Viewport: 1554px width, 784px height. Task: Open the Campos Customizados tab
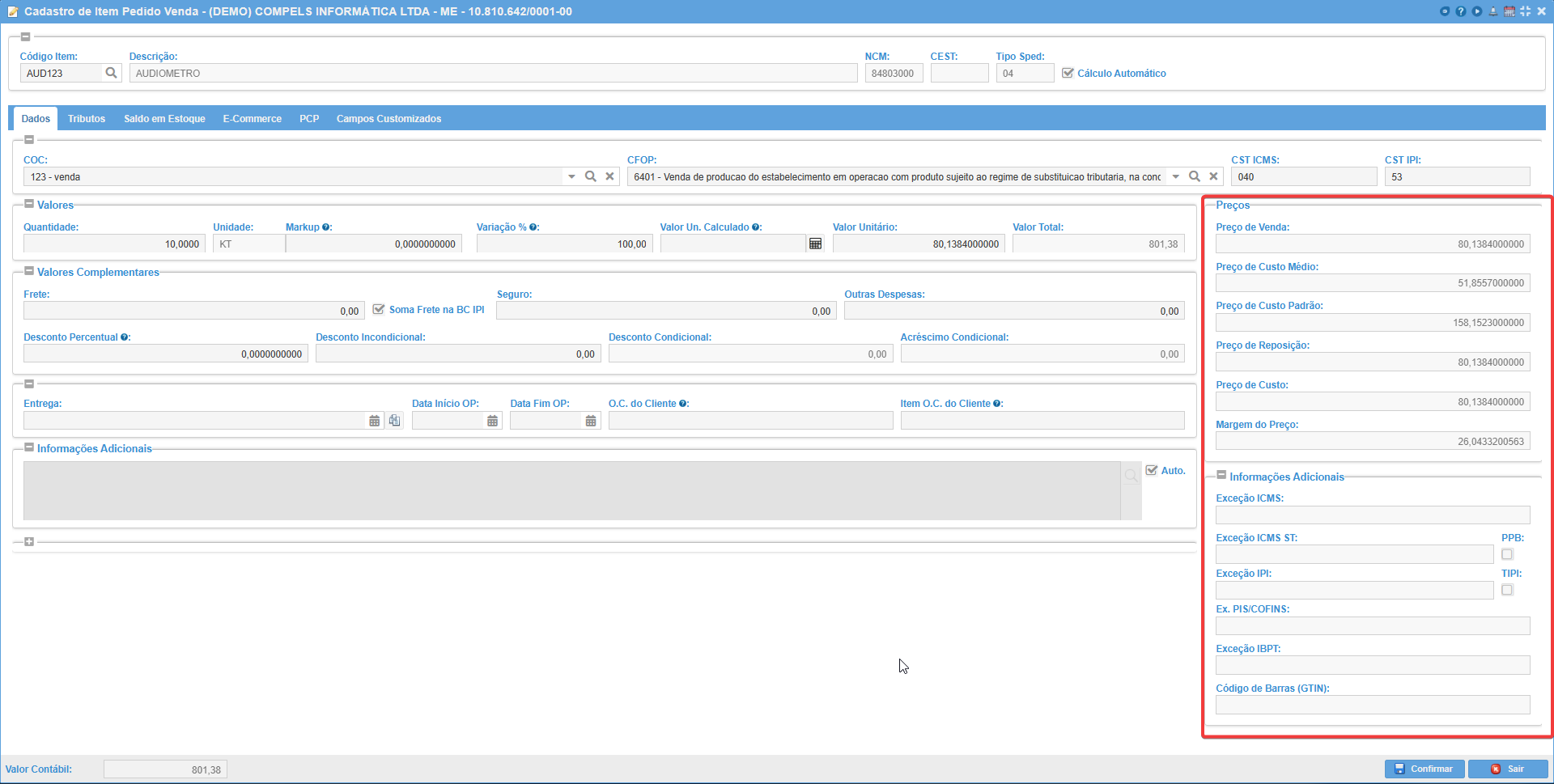tap(389, 118)
